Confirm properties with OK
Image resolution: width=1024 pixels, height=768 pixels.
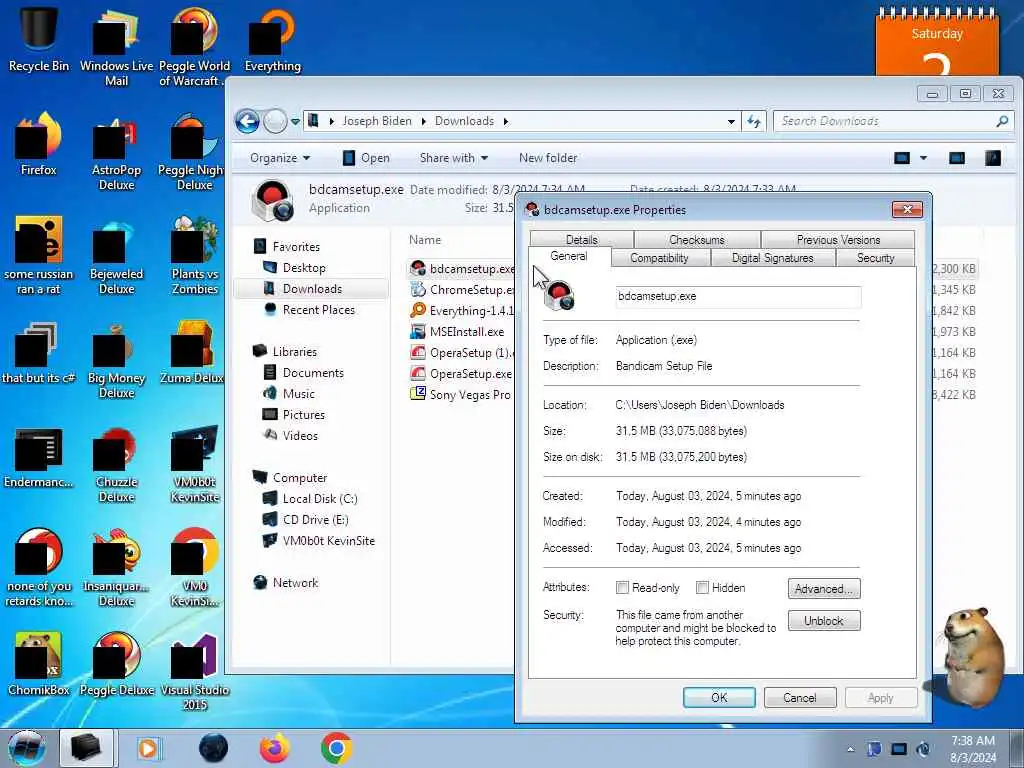click(719, 697)
